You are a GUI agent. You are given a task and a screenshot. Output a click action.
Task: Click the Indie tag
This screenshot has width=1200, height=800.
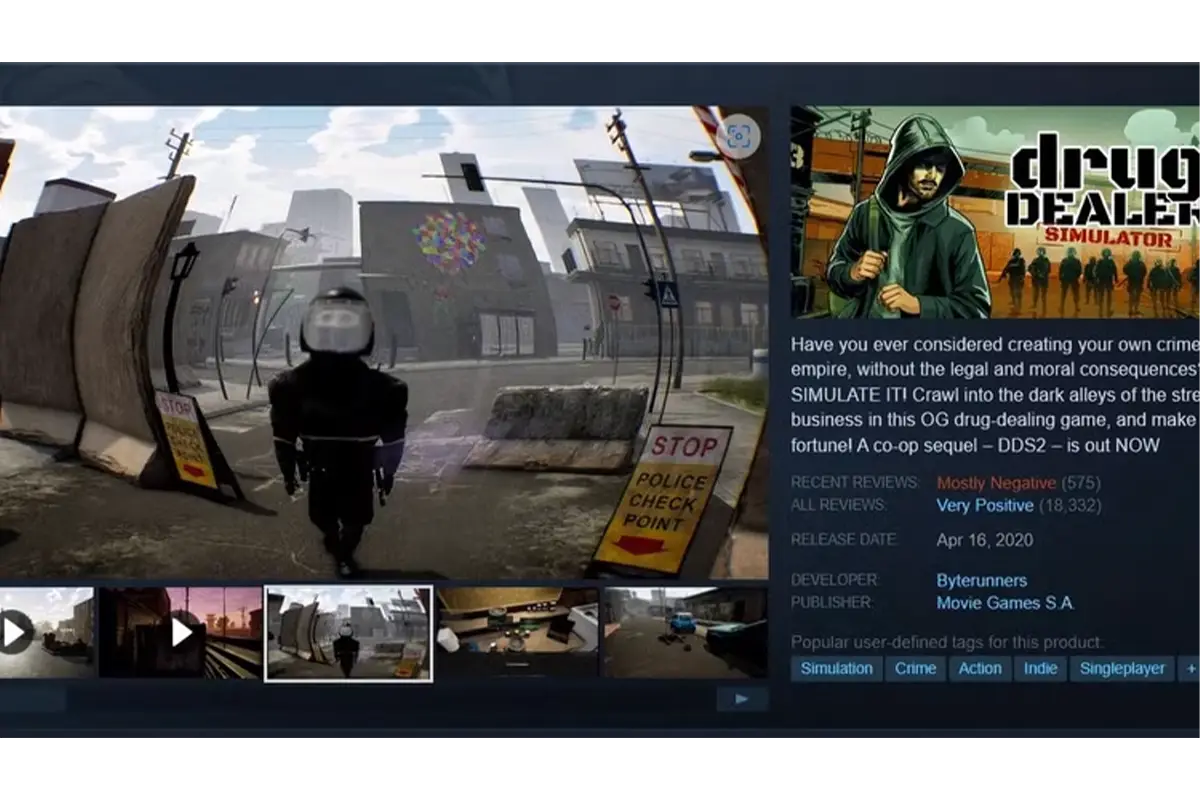tap(1040, 669)
